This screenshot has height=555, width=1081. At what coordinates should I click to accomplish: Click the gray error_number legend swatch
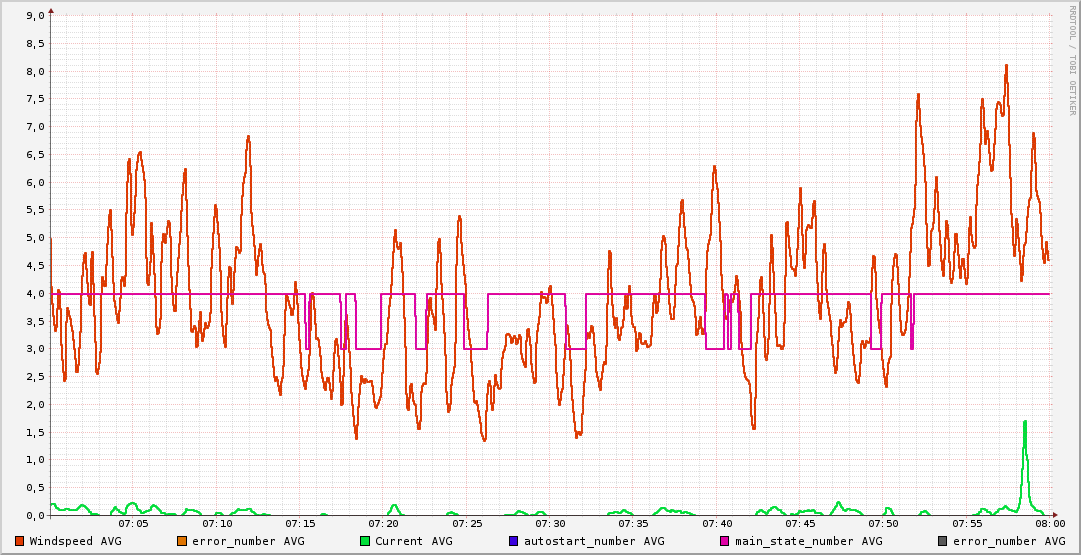(x=943, y=541)
